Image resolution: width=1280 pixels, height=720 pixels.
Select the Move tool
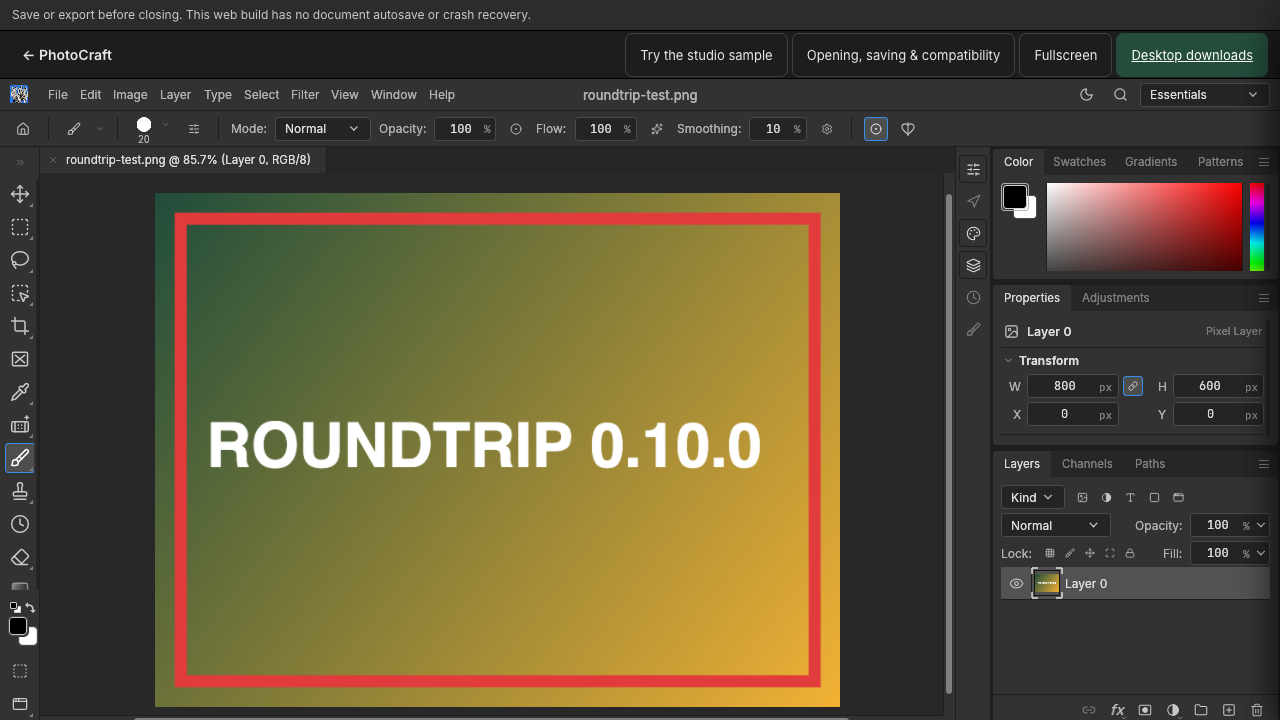point(20,194)
